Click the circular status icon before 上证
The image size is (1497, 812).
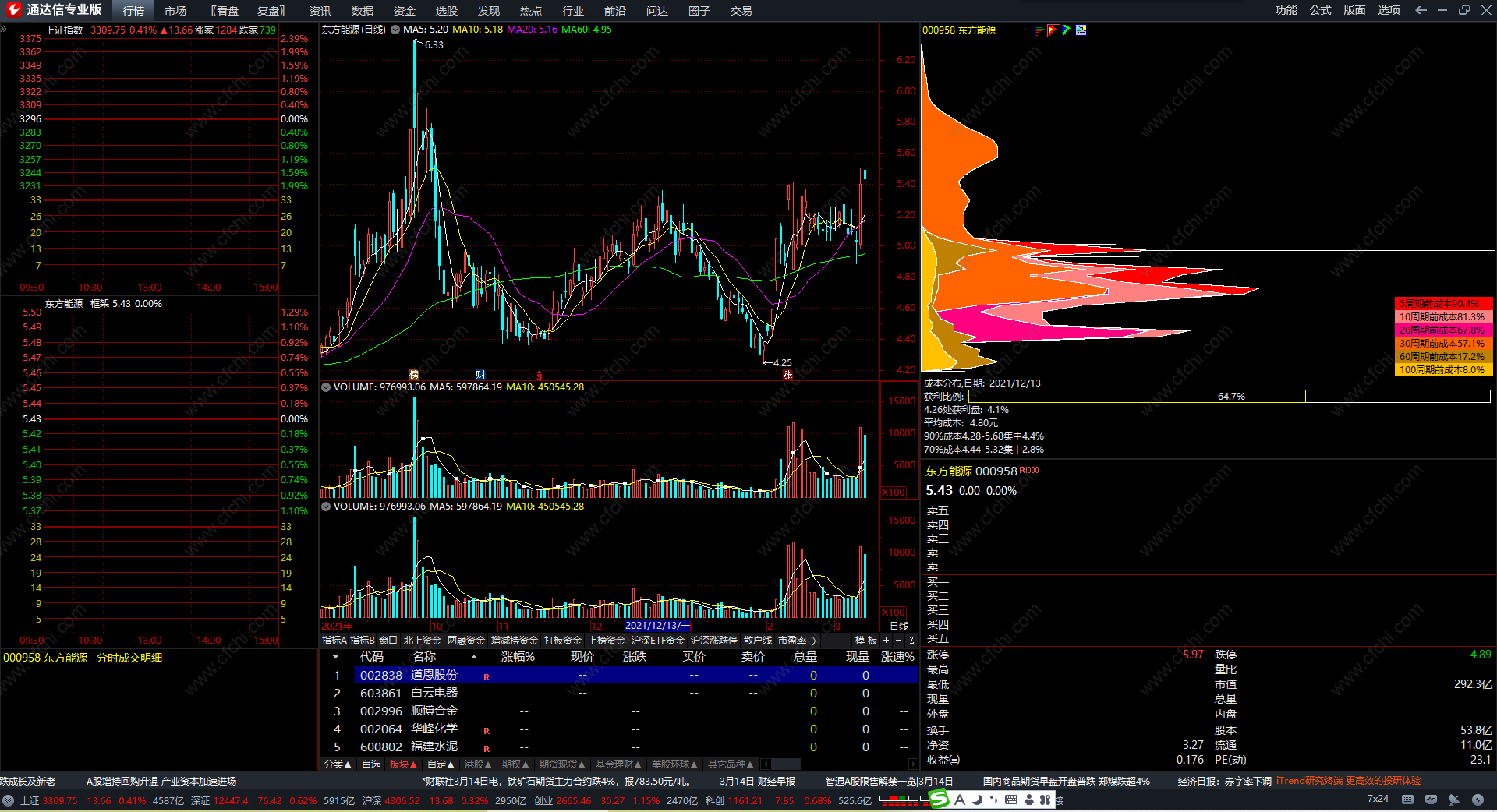click(9, 800)
